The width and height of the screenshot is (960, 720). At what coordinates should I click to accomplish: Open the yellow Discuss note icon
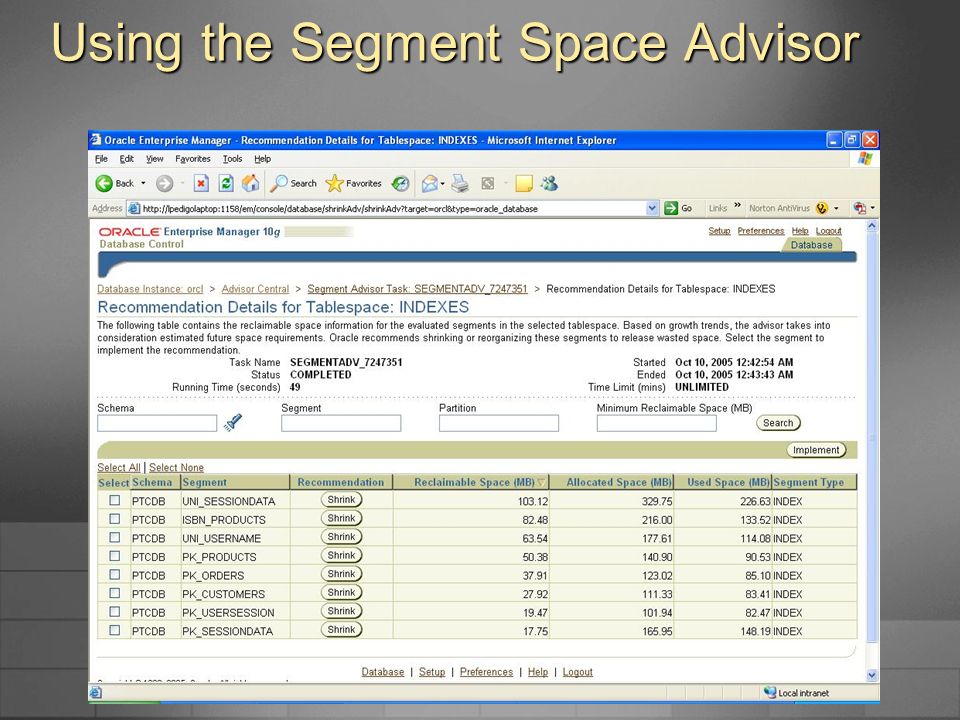(524, 183)
